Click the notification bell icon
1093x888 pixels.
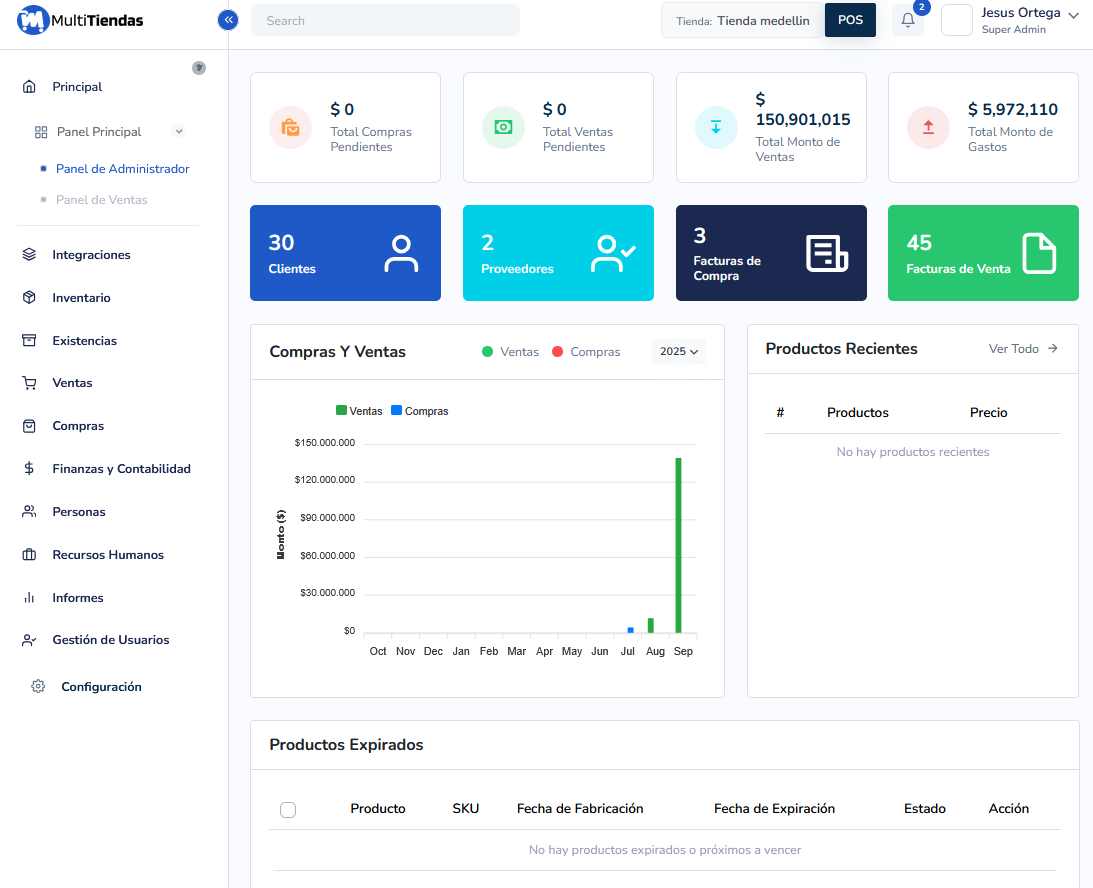[908, 20]
